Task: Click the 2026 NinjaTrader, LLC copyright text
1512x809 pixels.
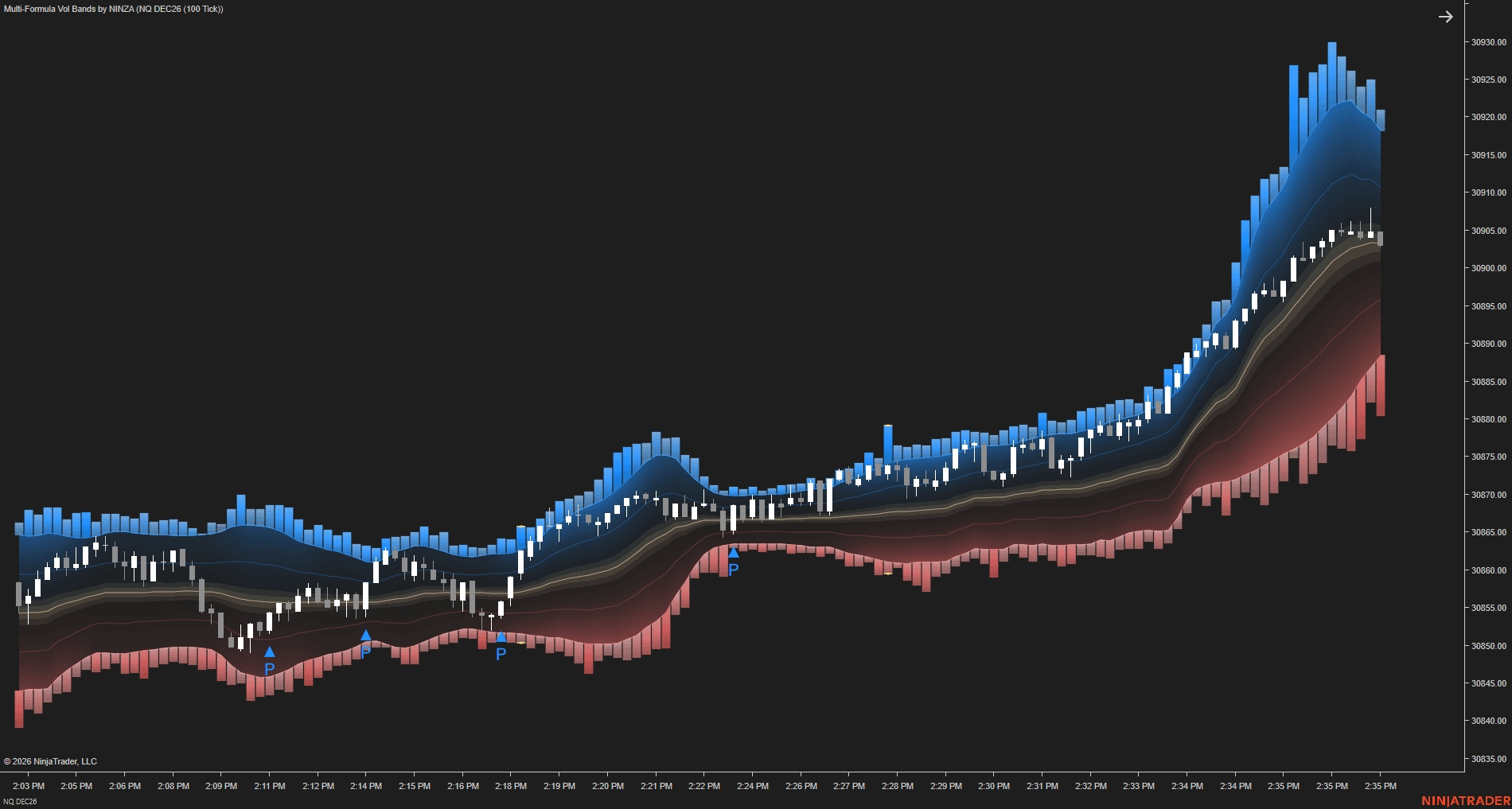Action: click(50, 761)
